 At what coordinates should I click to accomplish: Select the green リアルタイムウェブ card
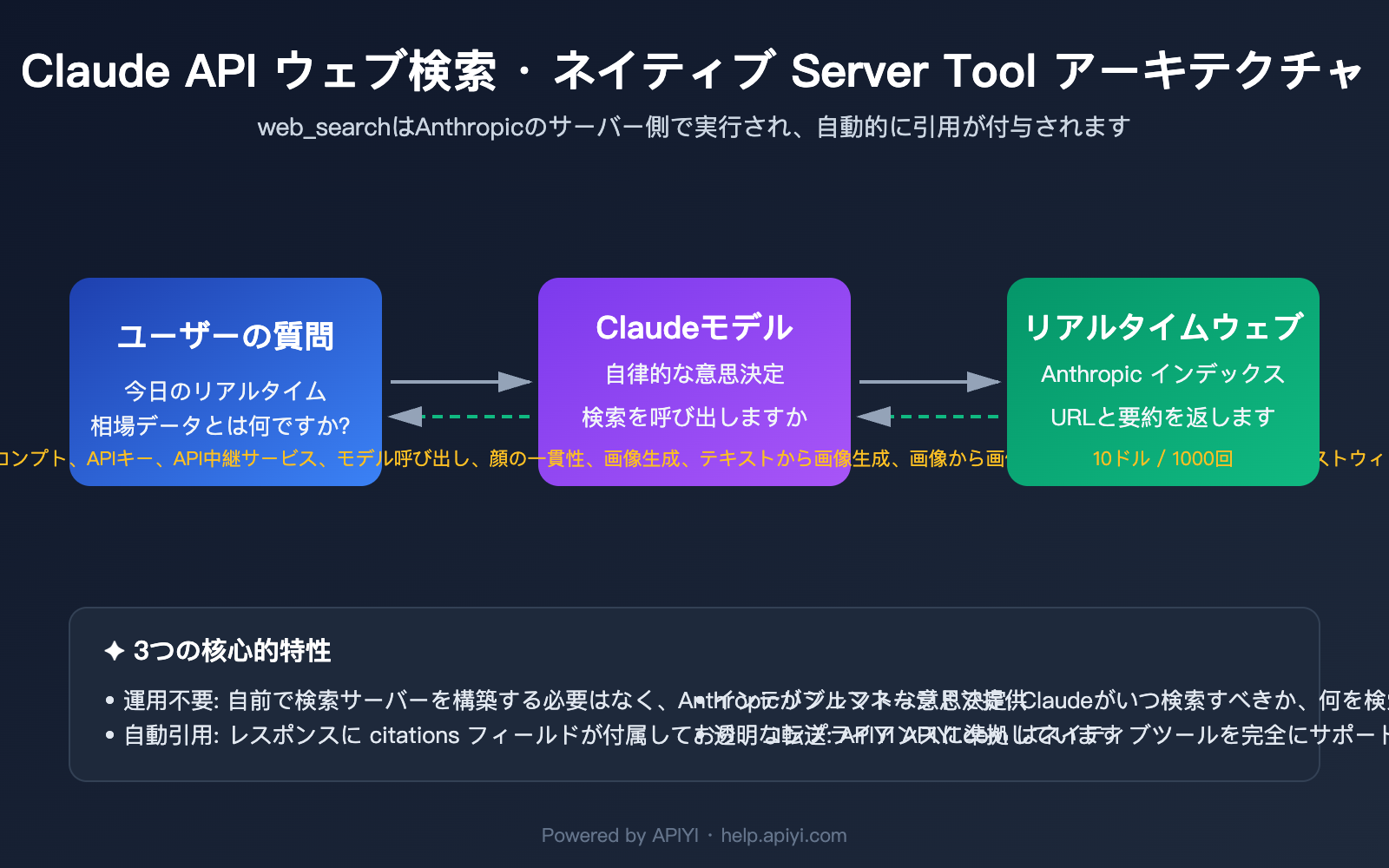(x=1163, y=382)
